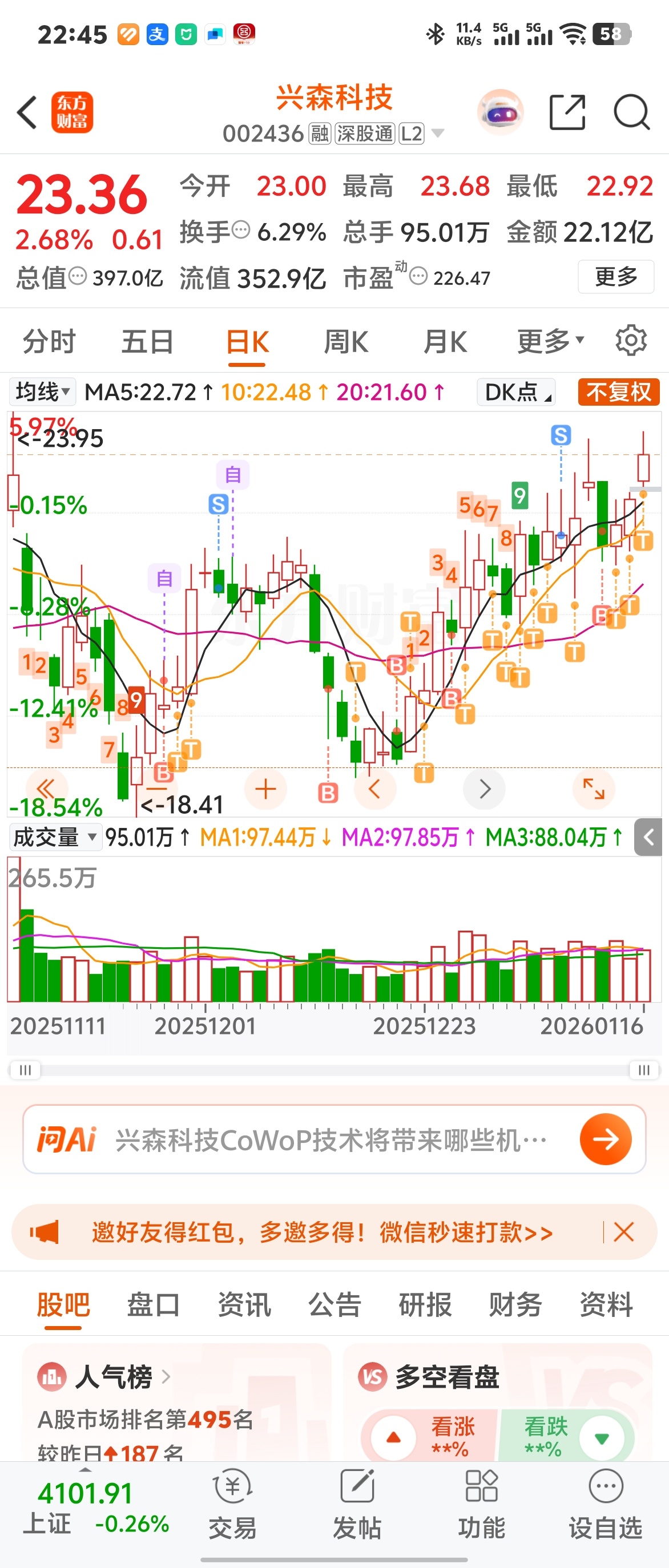669x1568 pixels.
Task: Toggle 不复权 adjustment mode
Action: coord(619,392)
